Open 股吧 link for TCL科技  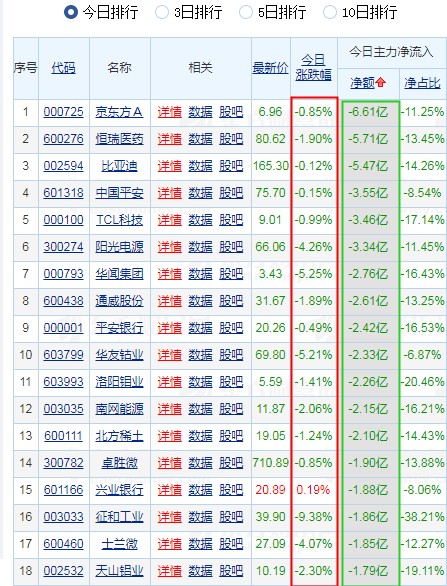(x=231, y=220)
